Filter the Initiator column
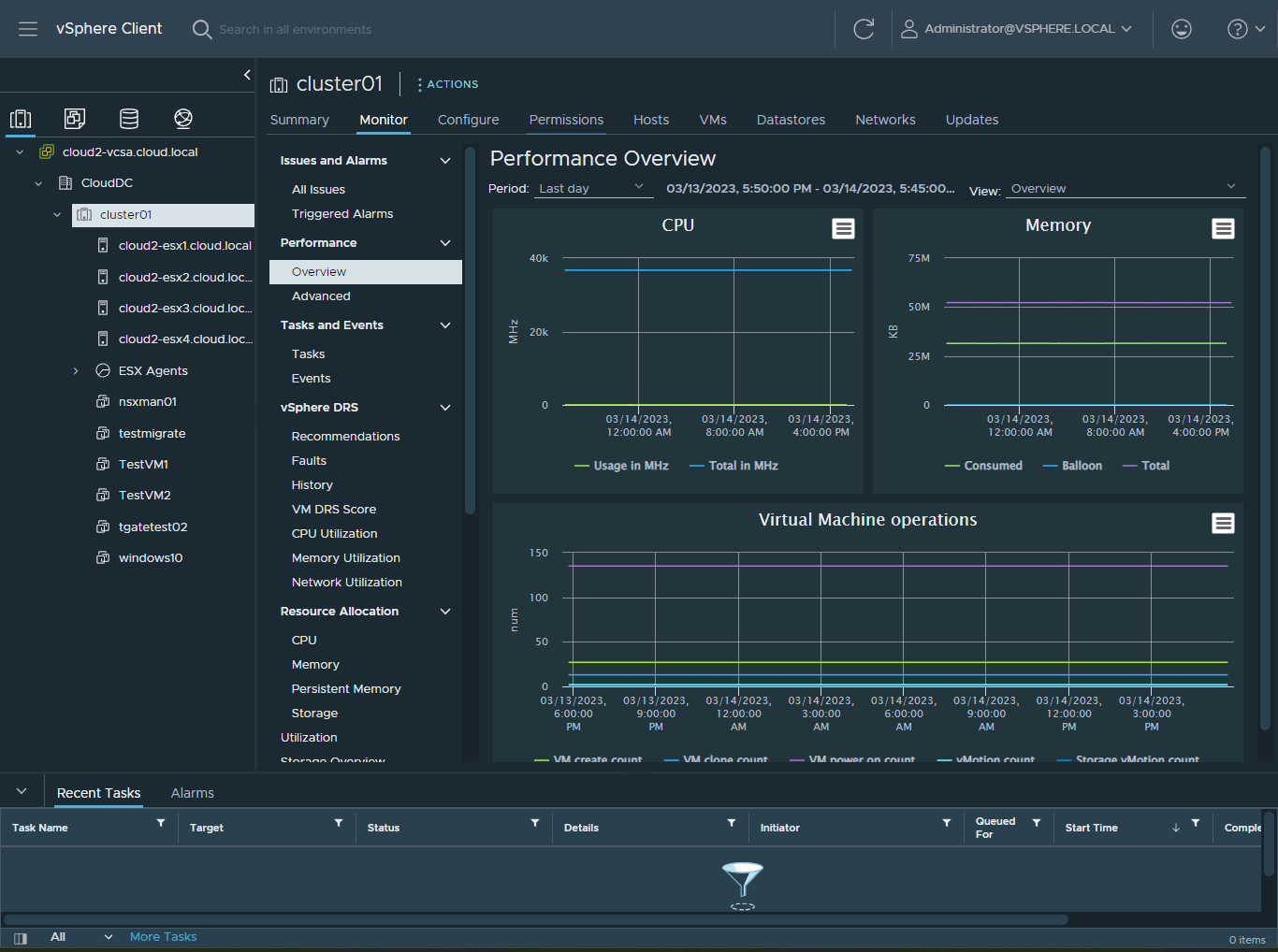Viewport: 1278px width, 952px height. click(x=947, y=823)
